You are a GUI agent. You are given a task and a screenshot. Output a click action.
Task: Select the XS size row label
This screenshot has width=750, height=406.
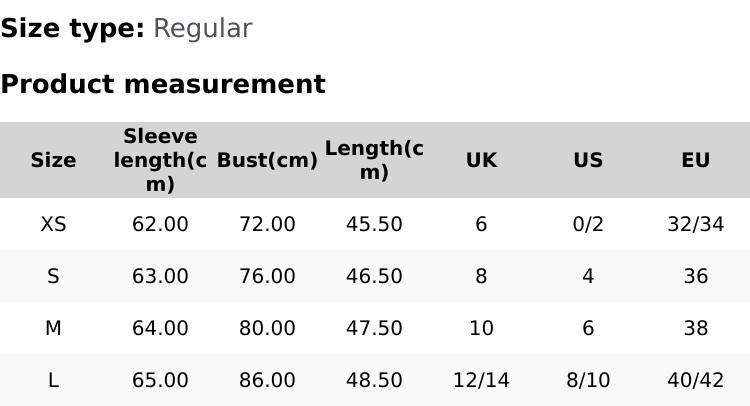(x=53, y=224)
